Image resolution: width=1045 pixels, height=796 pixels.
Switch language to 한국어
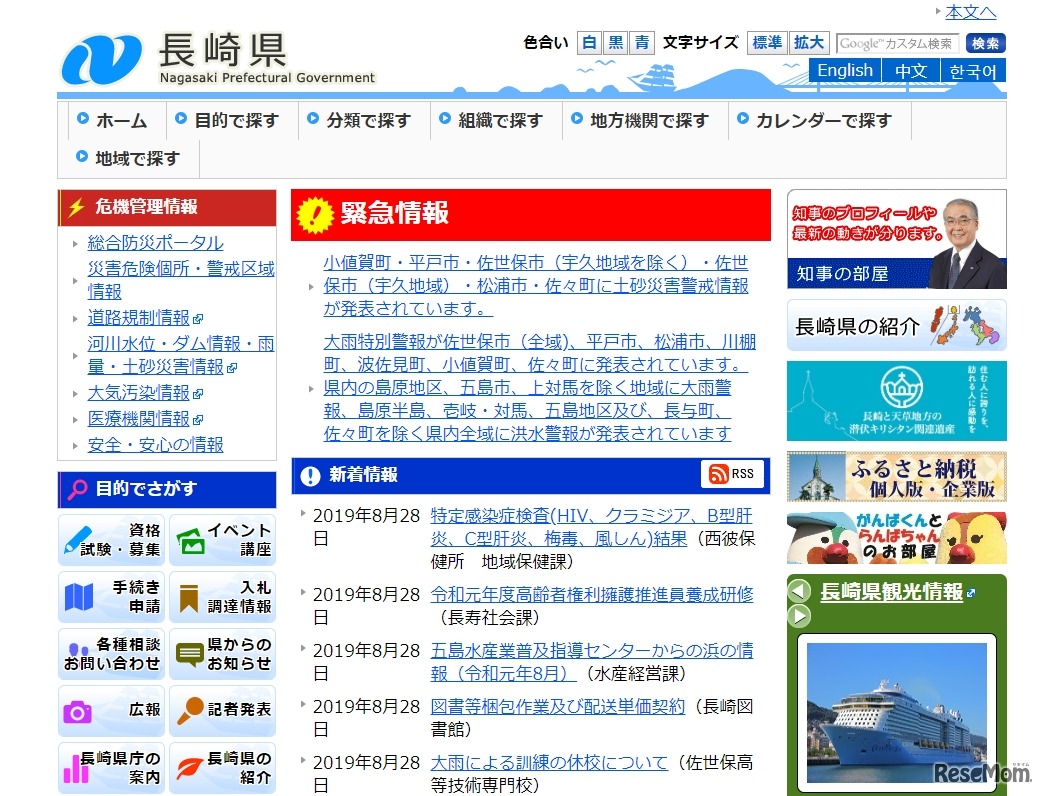point(973,71)
